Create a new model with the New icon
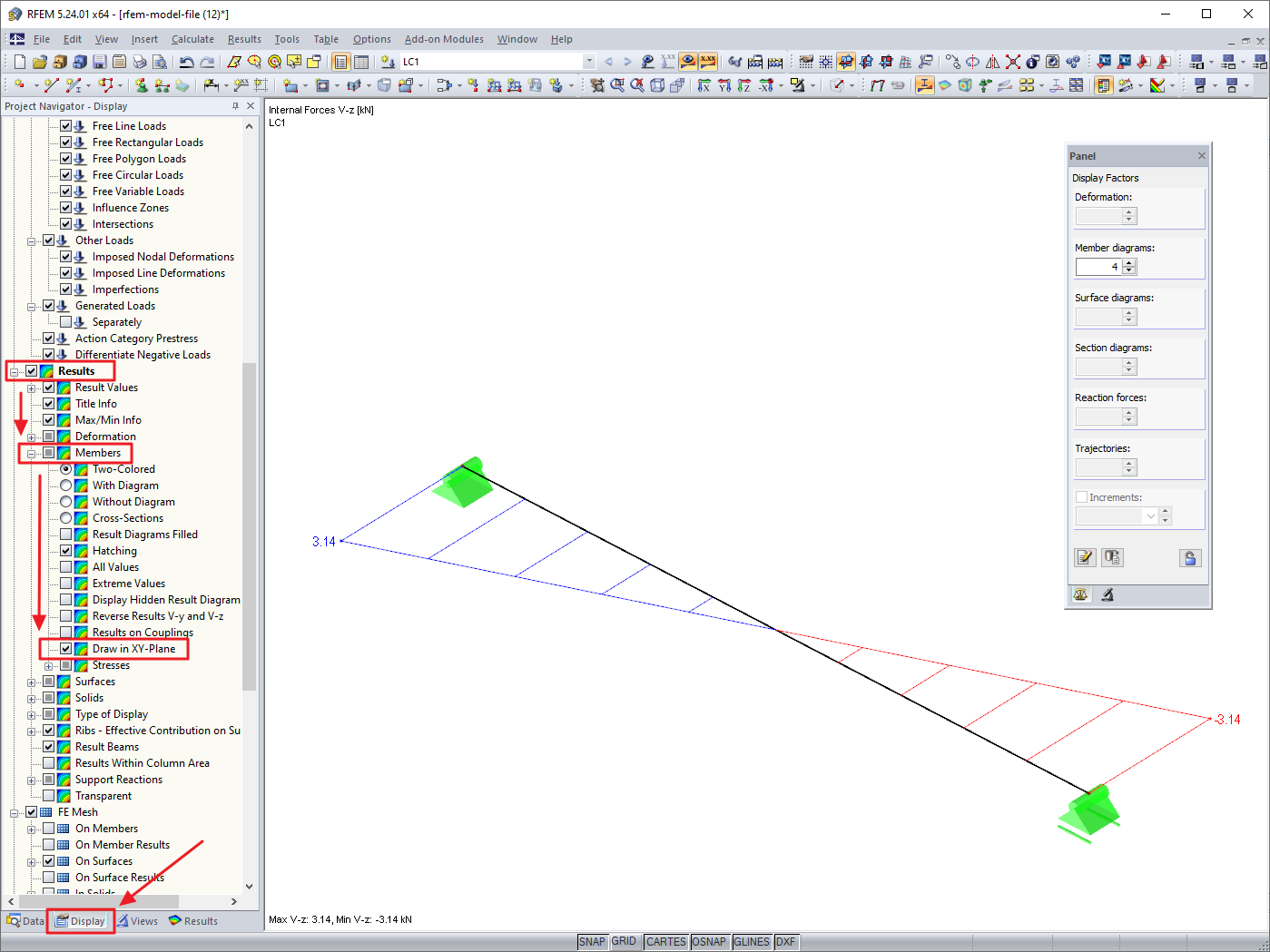Image resolution: width=1270 pixels, height=952 pixels. 20,62
